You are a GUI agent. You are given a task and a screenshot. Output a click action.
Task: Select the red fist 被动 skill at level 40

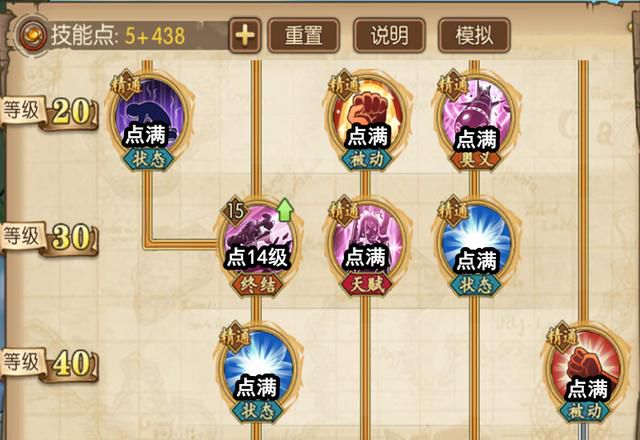(587, 371)
